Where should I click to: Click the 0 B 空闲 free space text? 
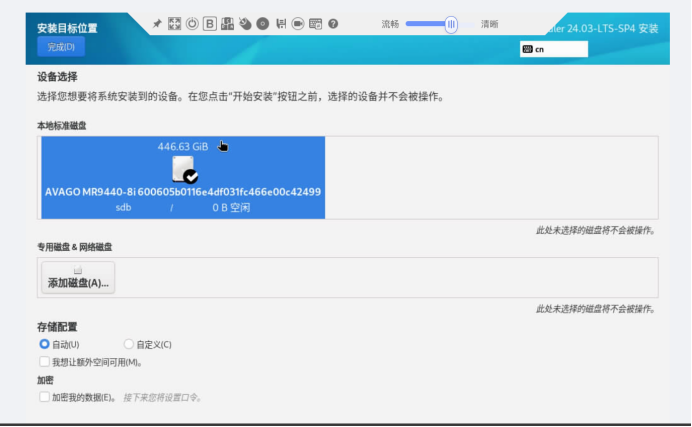[x=231, y=207]
